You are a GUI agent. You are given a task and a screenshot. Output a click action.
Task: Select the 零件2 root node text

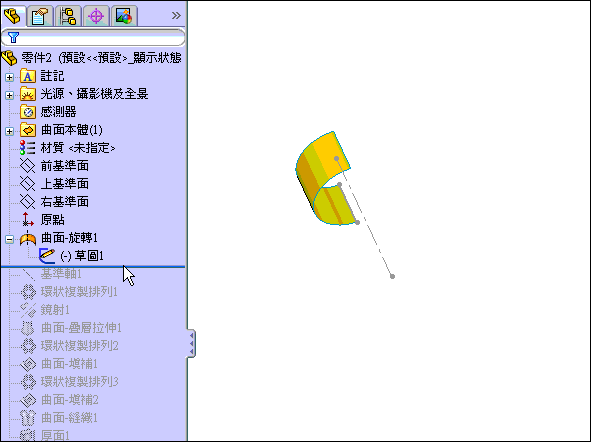[101, 58]
